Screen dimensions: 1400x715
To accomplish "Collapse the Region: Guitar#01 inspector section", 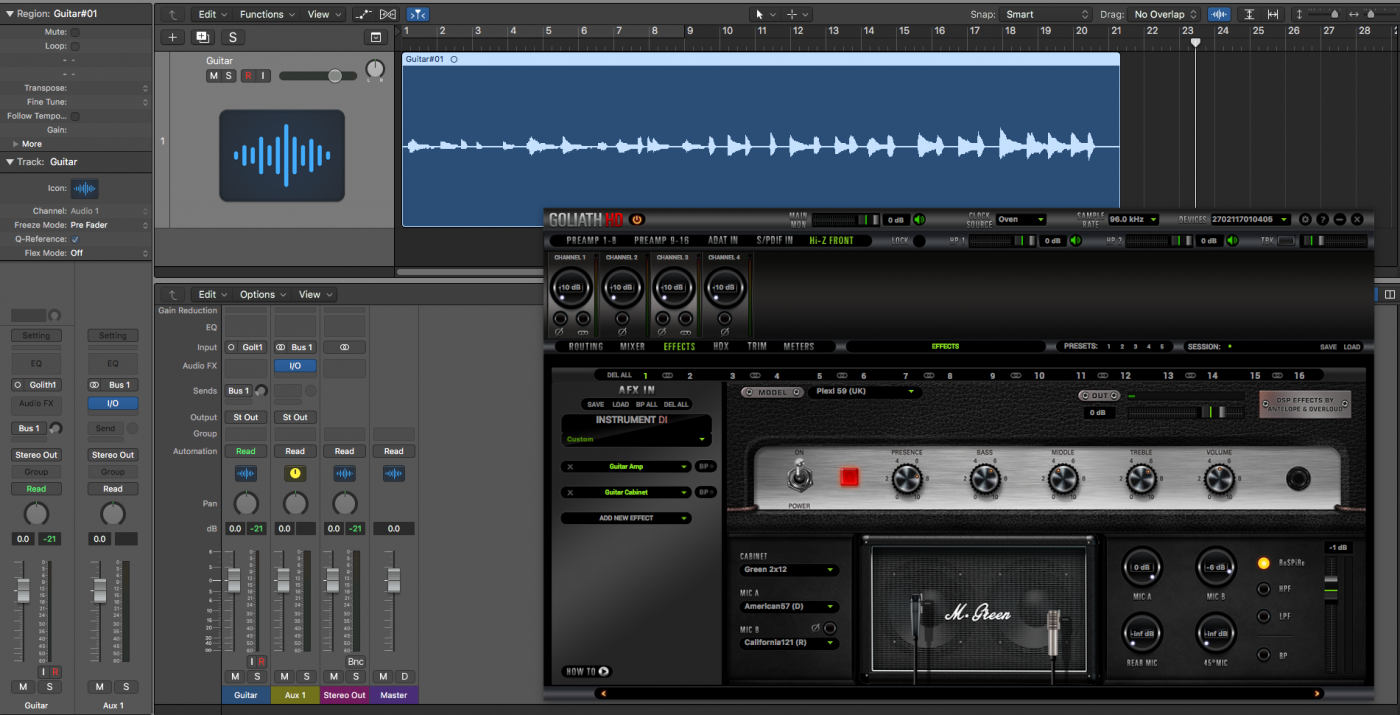I will pyautogui.click(x=10, y=14).
